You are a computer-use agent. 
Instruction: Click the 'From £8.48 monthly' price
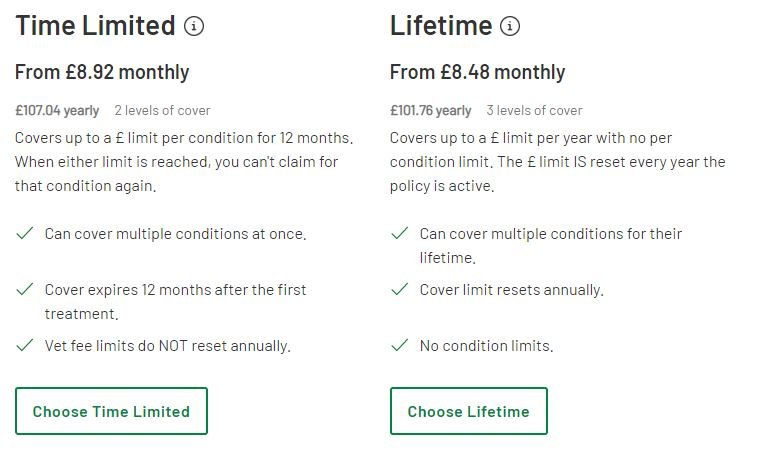(x=477, y=72)
